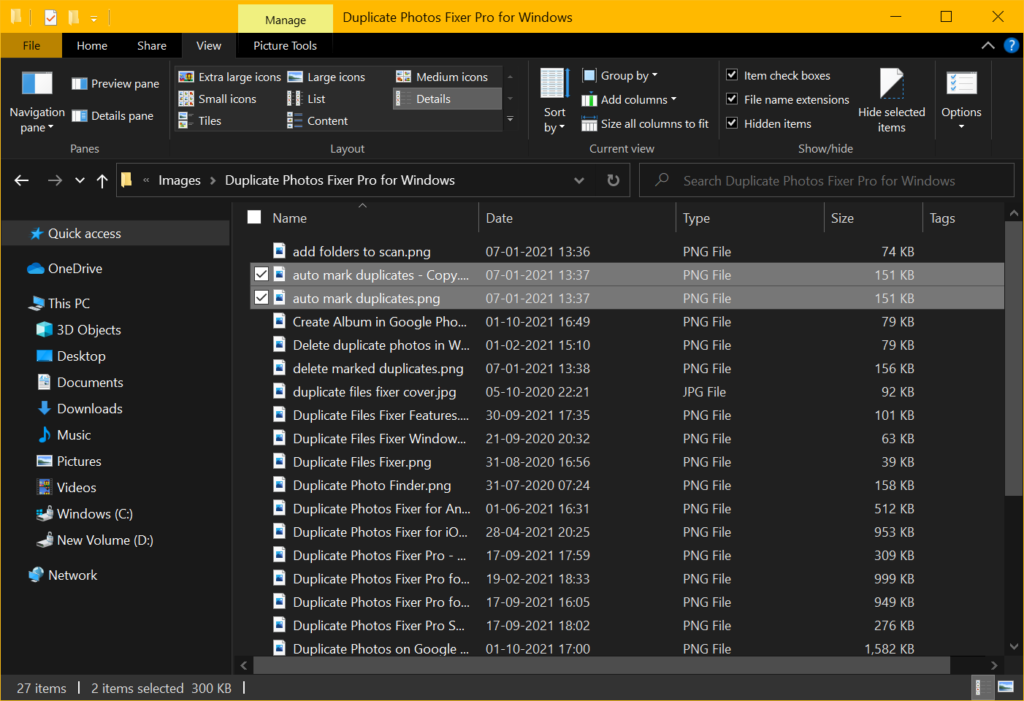
Task: Click the Manage contextual tab
Action: tap(285, 20)
